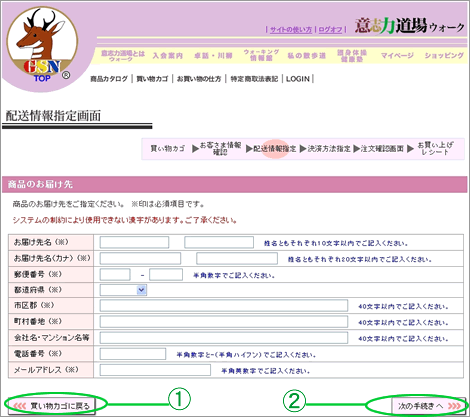Open the 入会案内 navigation tab

[168, 56]
